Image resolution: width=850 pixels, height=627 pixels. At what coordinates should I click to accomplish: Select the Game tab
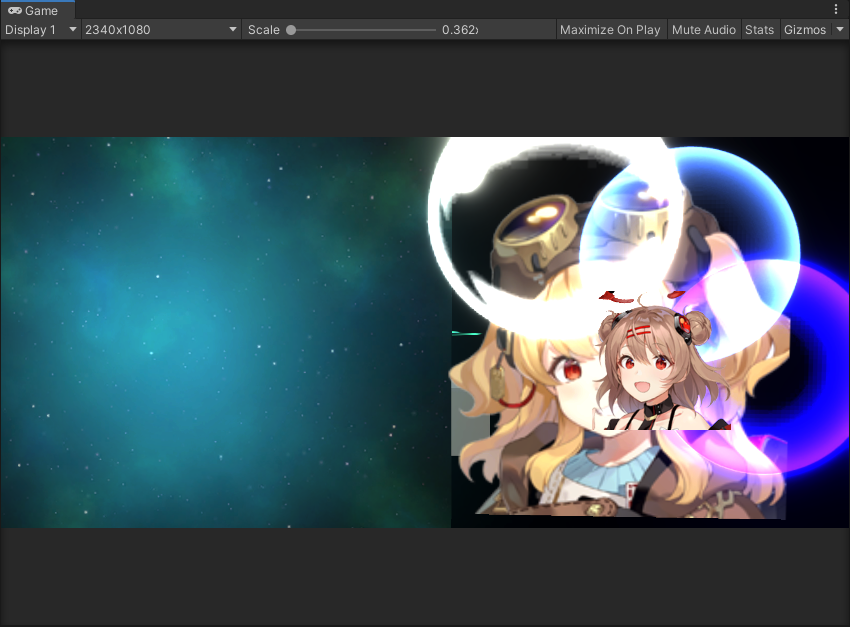(40, 10)
